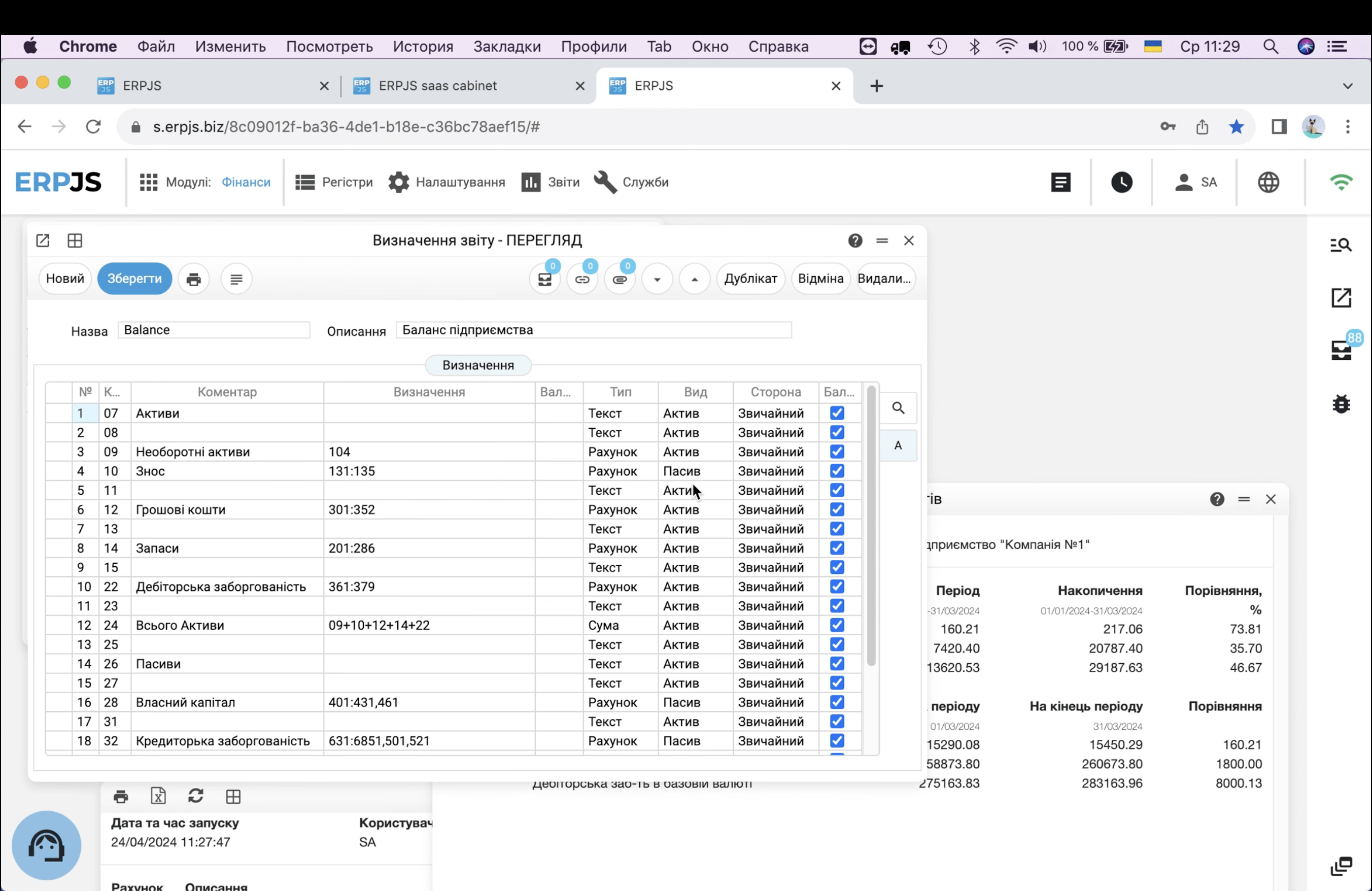The width and height of the screenshot is (1372, 891).
Task: Click the Дублікат button
Action: [750, 279]
